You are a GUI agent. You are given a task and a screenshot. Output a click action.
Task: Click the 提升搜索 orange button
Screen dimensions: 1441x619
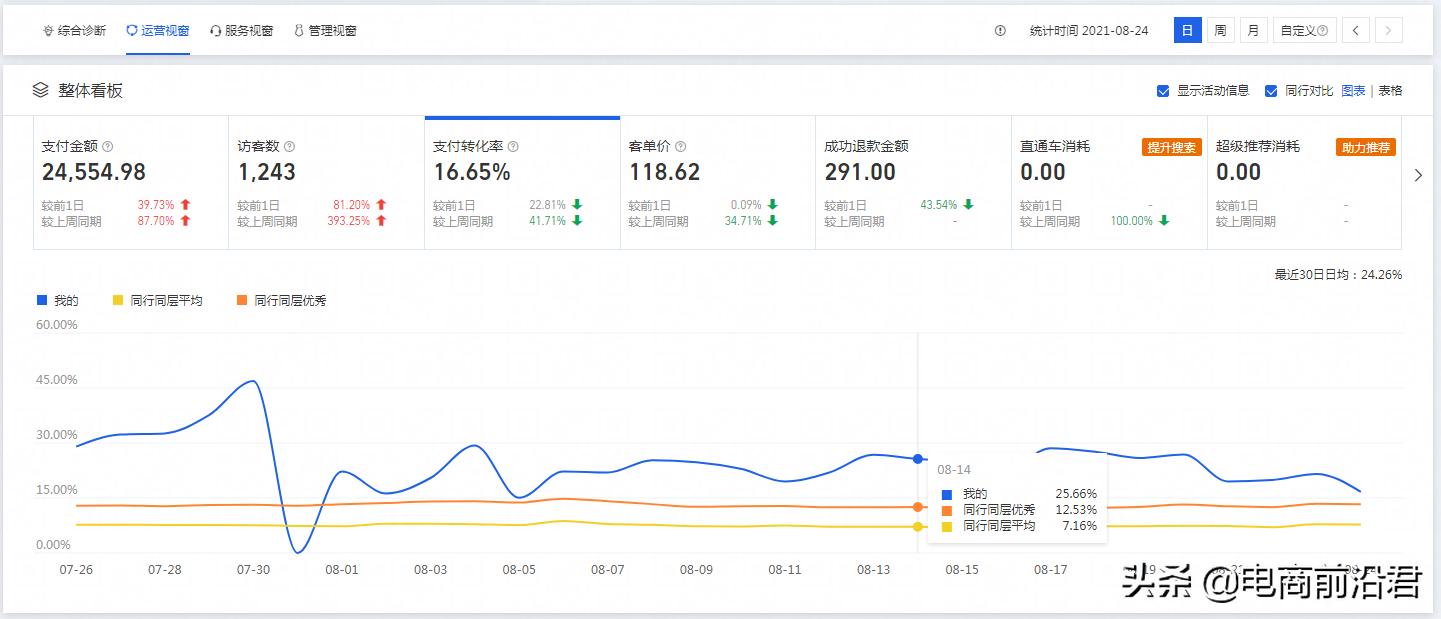(1171, 147)
